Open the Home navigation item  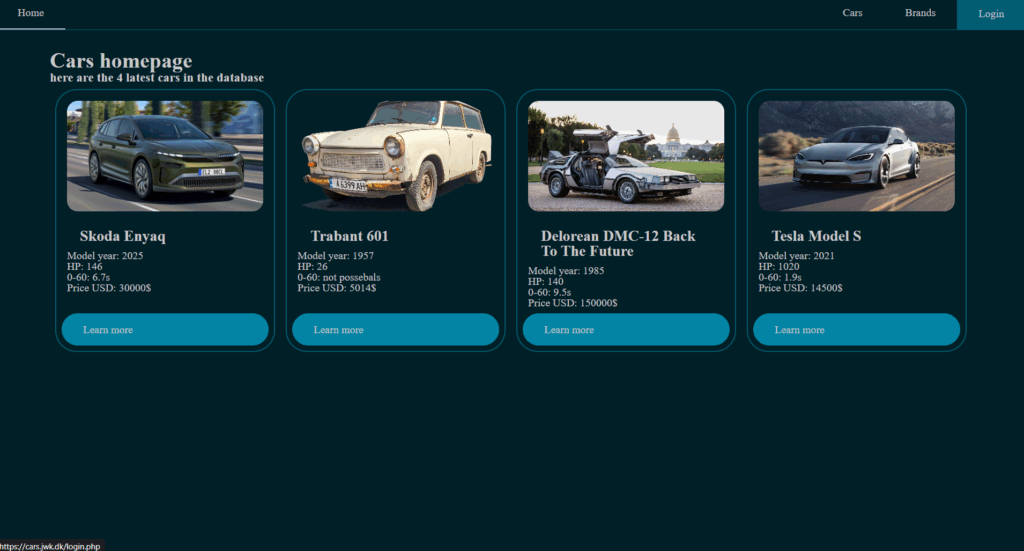31,13
